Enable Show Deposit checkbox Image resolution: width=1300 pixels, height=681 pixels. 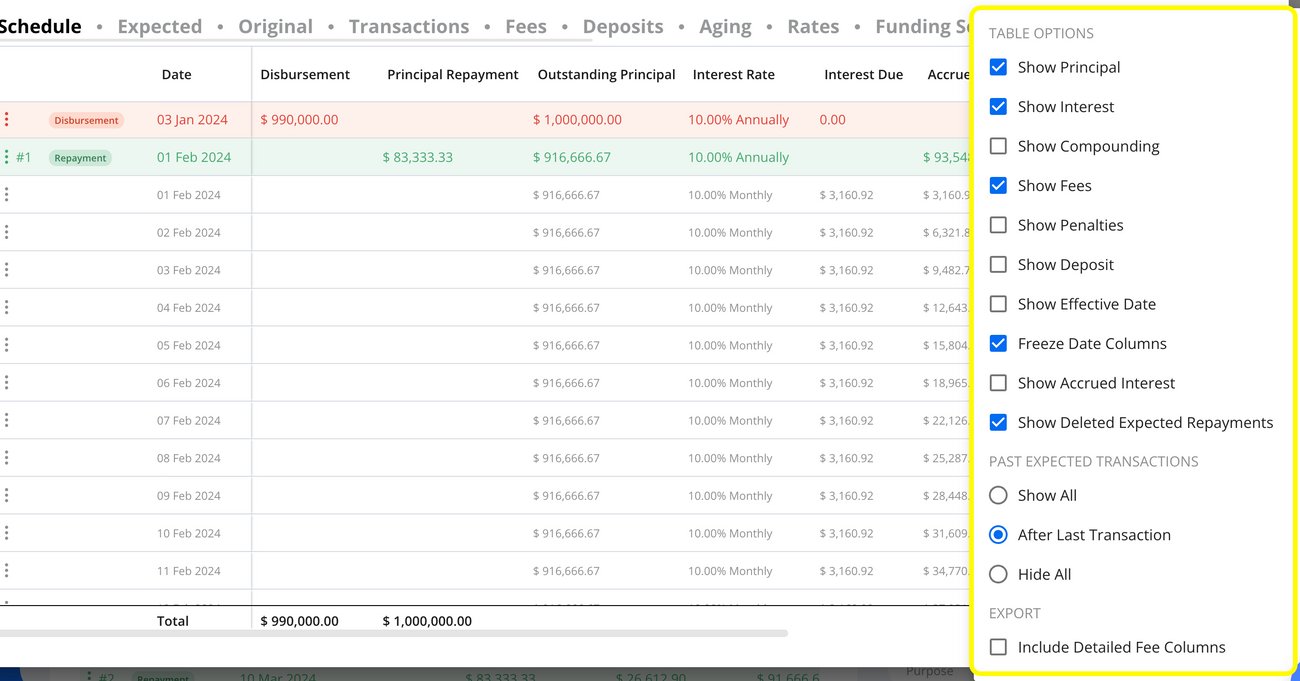point(998,264)
